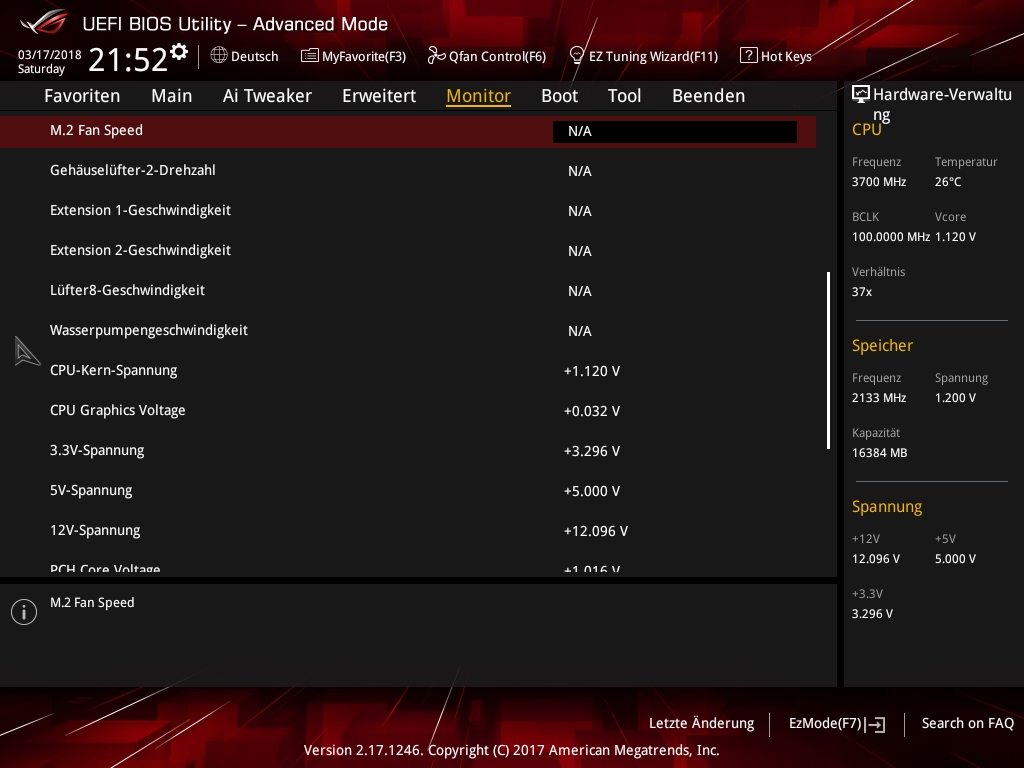Launch EZ Tuning Wizard bulb icon
The width and height of the screenshot is (1024, 768).
(577, 56)
